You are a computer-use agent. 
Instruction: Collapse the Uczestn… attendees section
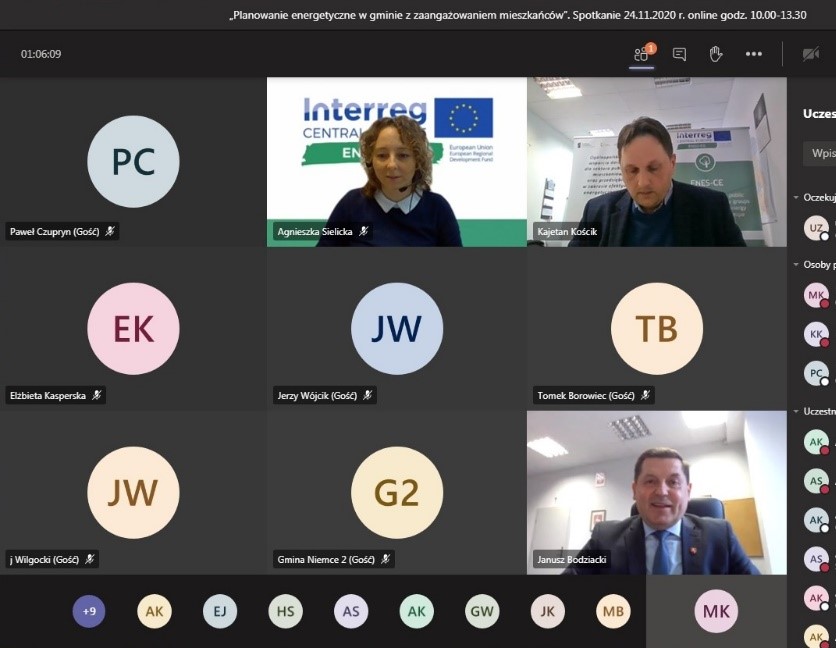click(797, 411)
